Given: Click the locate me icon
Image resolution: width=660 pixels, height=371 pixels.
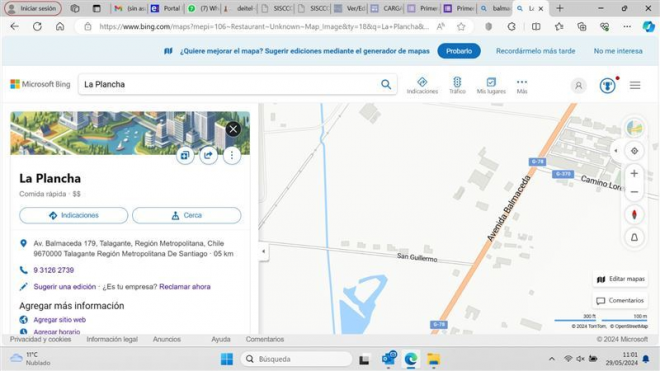Looking at the screenshot, I should click(634, 151).
